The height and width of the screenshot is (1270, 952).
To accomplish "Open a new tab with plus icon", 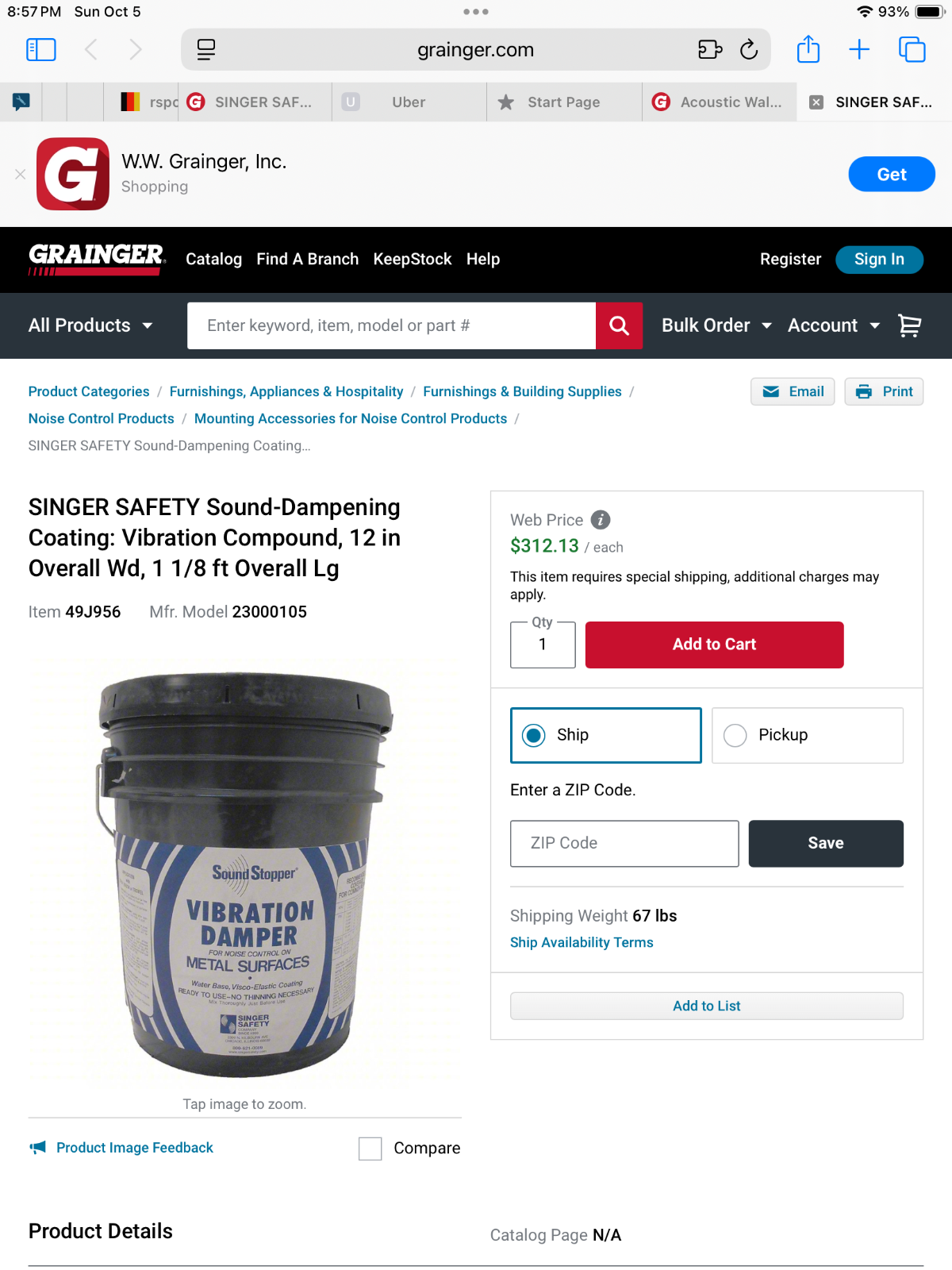I will (x=859, y=49).
